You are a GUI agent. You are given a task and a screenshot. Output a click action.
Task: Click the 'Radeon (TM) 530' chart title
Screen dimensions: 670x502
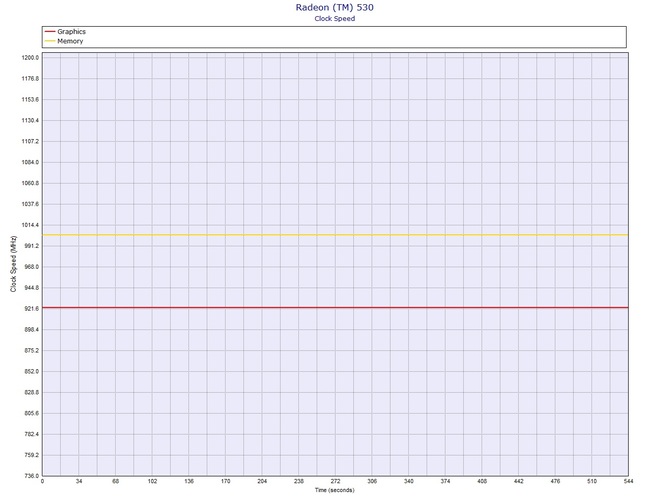334,7
